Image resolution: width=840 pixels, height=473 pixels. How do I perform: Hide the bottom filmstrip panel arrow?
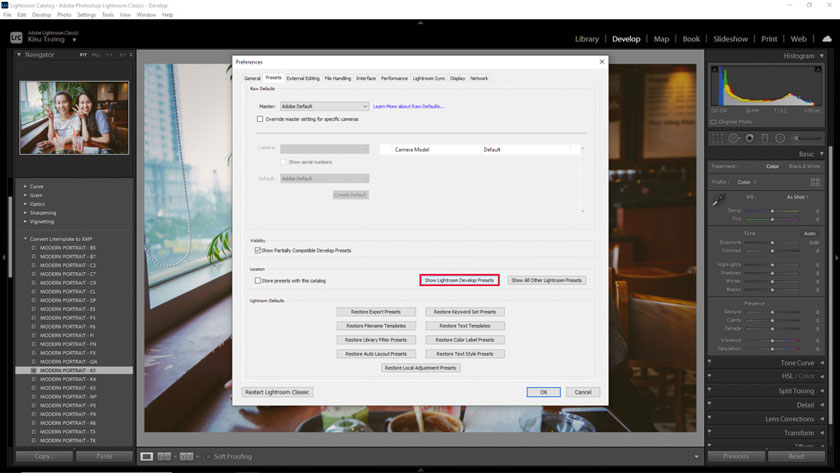(420, 469)
